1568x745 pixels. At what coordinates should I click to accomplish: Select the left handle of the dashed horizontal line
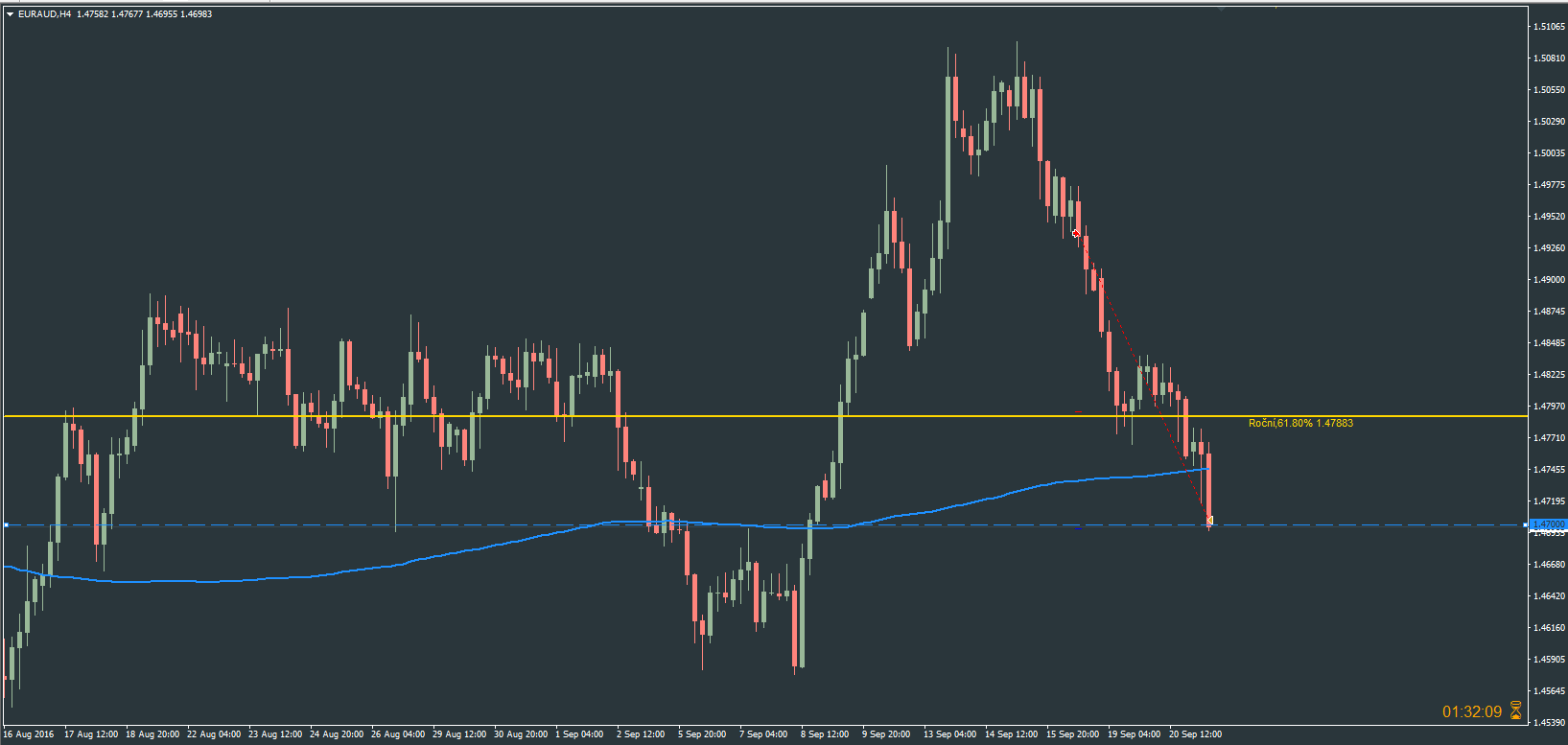coord(6,524)
